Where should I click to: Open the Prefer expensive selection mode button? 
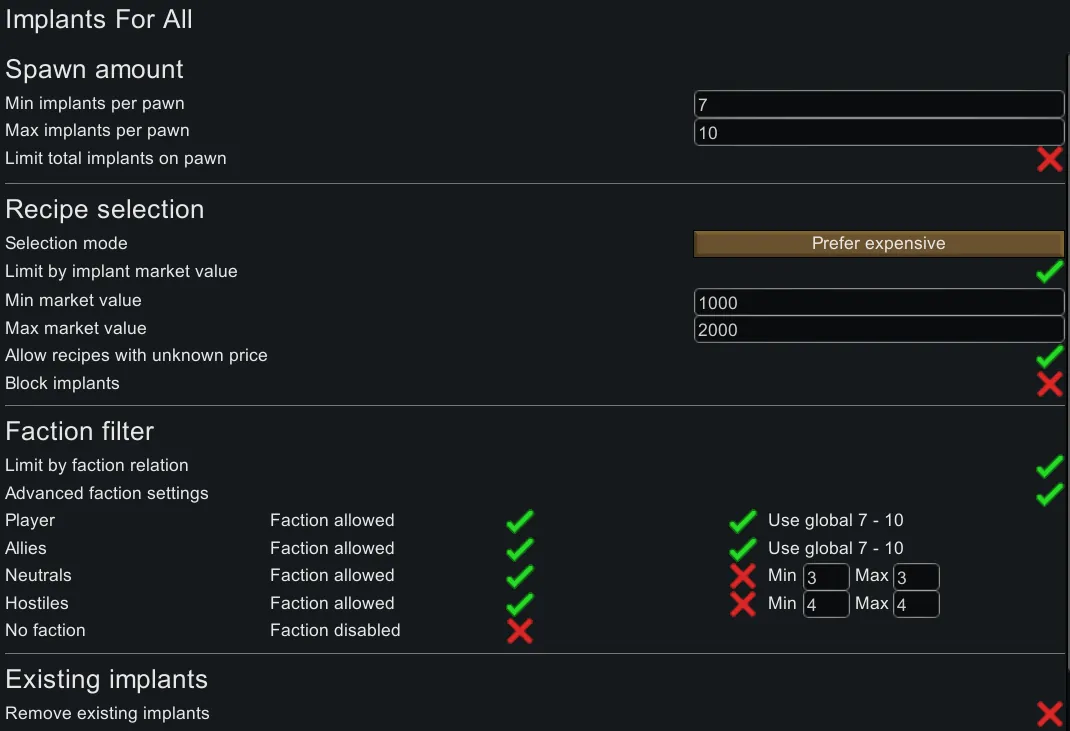tap(878, 244)
